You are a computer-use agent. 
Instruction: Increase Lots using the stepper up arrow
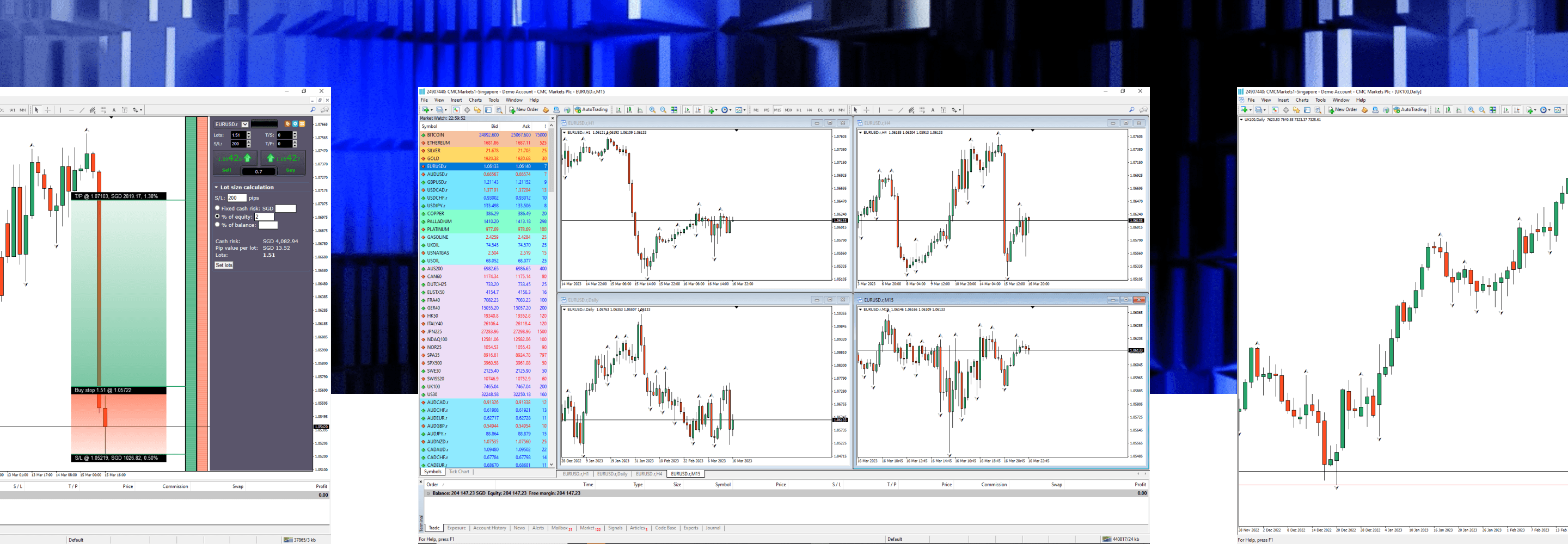(249, 133)
